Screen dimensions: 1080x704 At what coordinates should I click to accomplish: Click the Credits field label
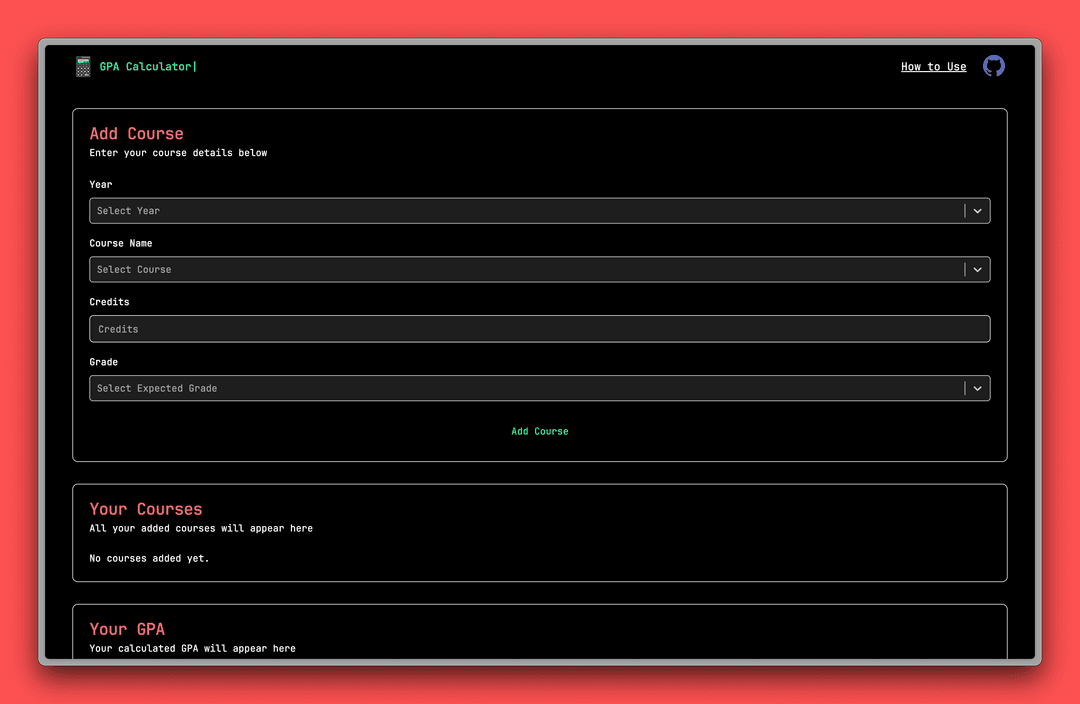109,302
